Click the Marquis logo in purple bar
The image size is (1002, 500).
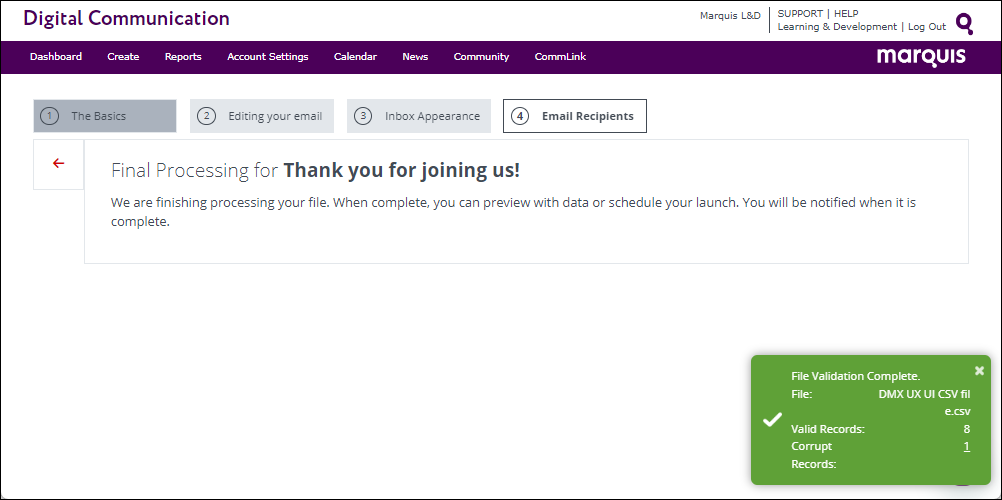(x=921, y=57)
